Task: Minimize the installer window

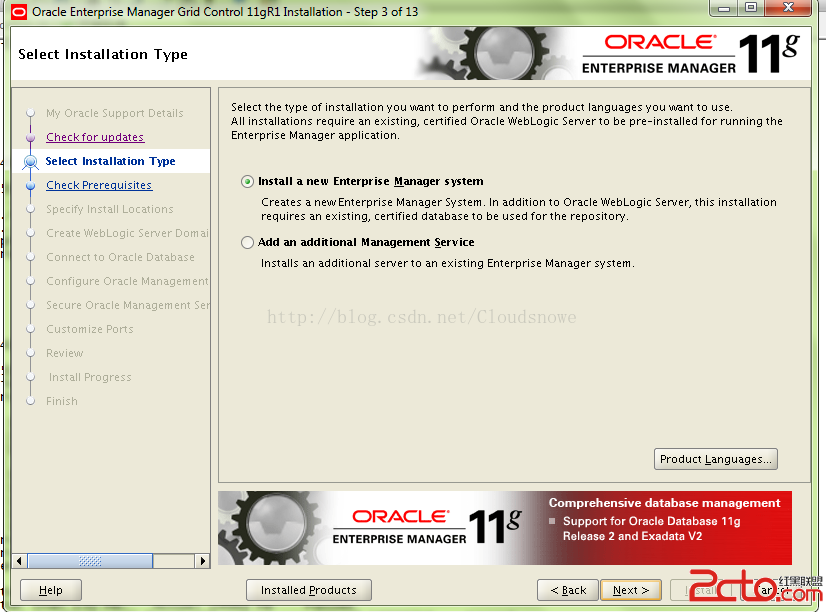Action: coord(724,8)
